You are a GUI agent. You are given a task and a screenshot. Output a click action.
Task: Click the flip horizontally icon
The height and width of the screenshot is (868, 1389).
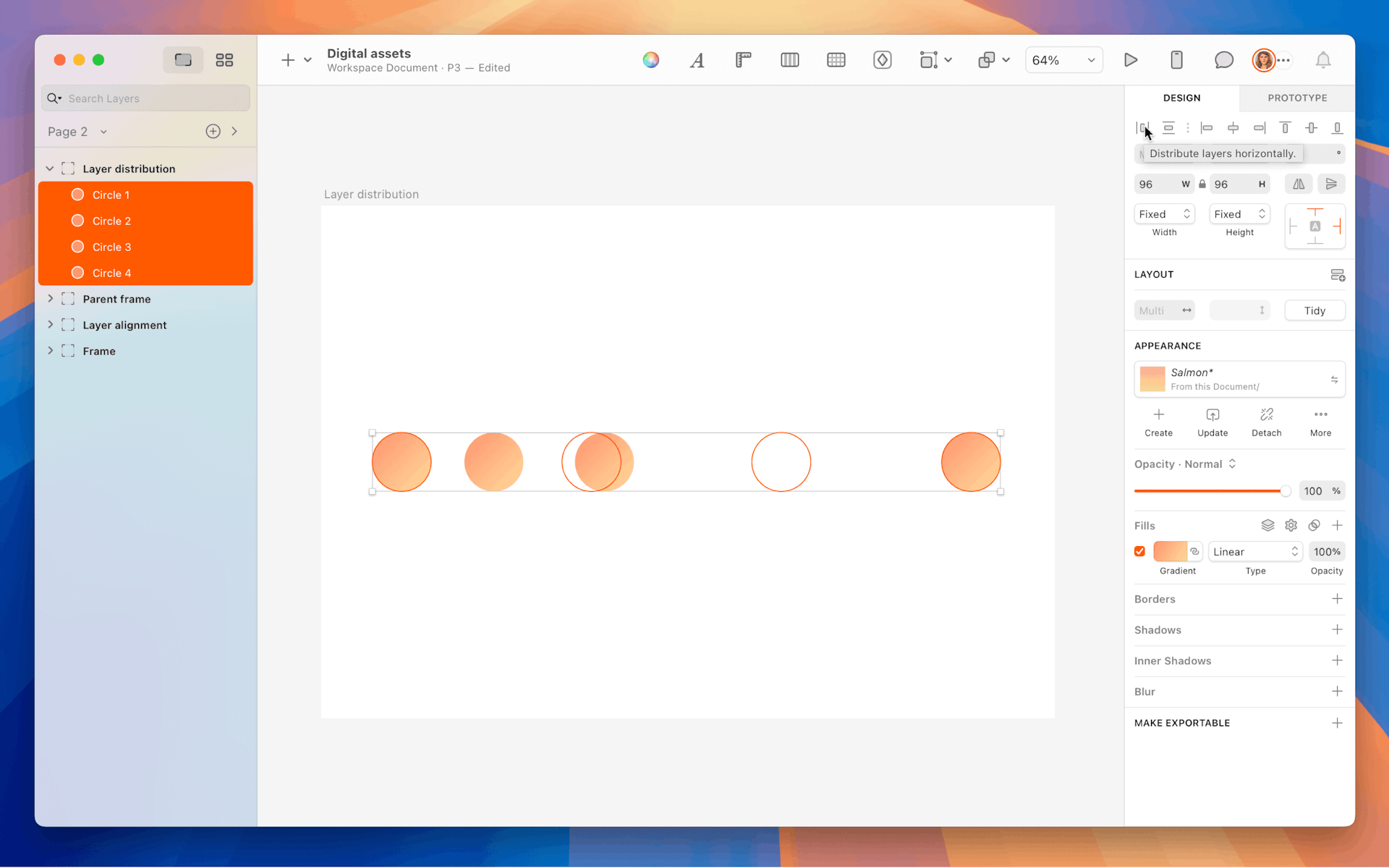[1299, 184]
